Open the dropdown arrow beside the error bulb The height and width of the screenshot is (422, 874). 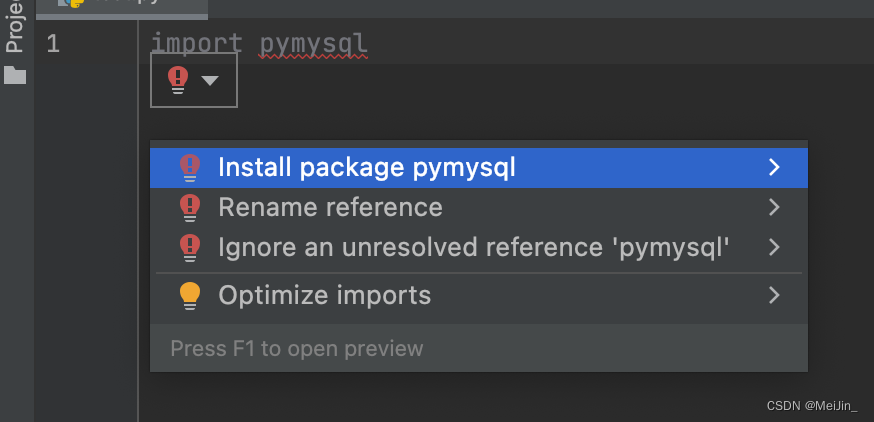(x=210, y=81)
